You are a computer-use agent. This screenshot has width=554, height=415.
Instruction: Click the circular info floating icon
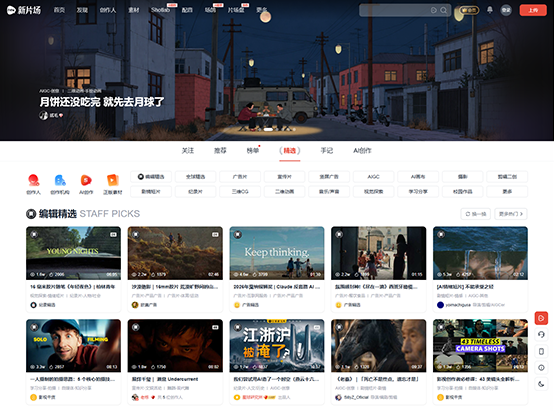click(x=541, y=368)
